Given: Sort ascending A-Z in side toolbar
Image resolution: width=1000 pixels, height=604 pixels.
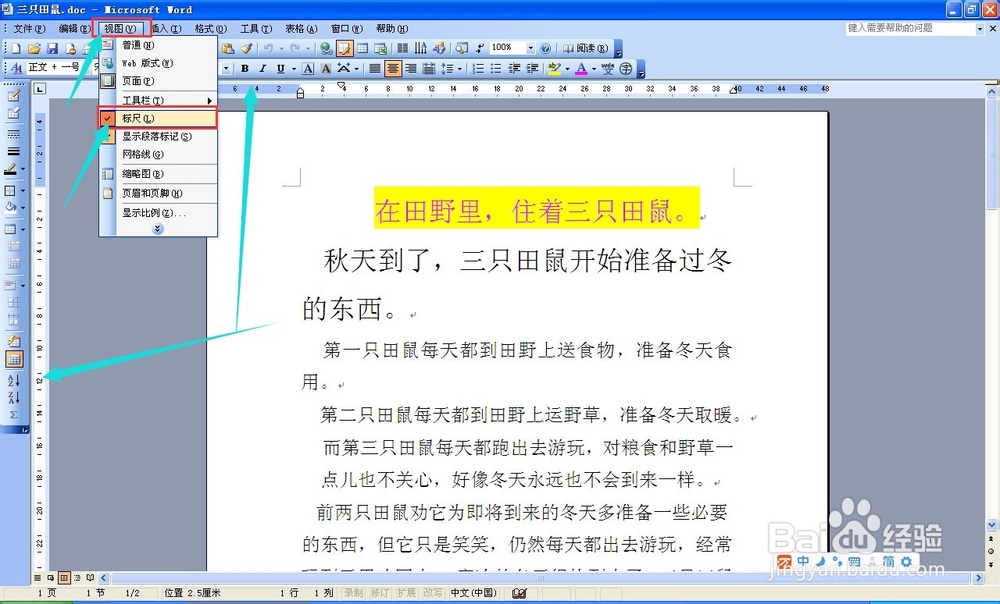Looking at the screenshot, I should [x=13, y=380].
